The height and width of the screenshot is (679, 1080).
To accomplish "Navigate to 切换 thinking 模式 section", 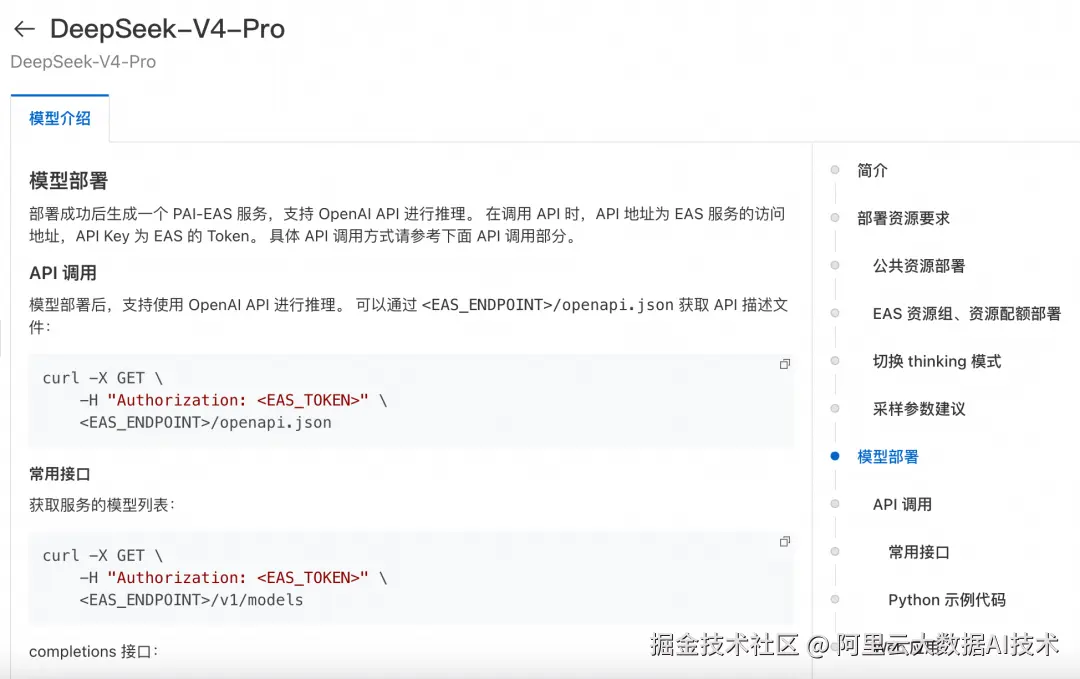I will (937, 362).
